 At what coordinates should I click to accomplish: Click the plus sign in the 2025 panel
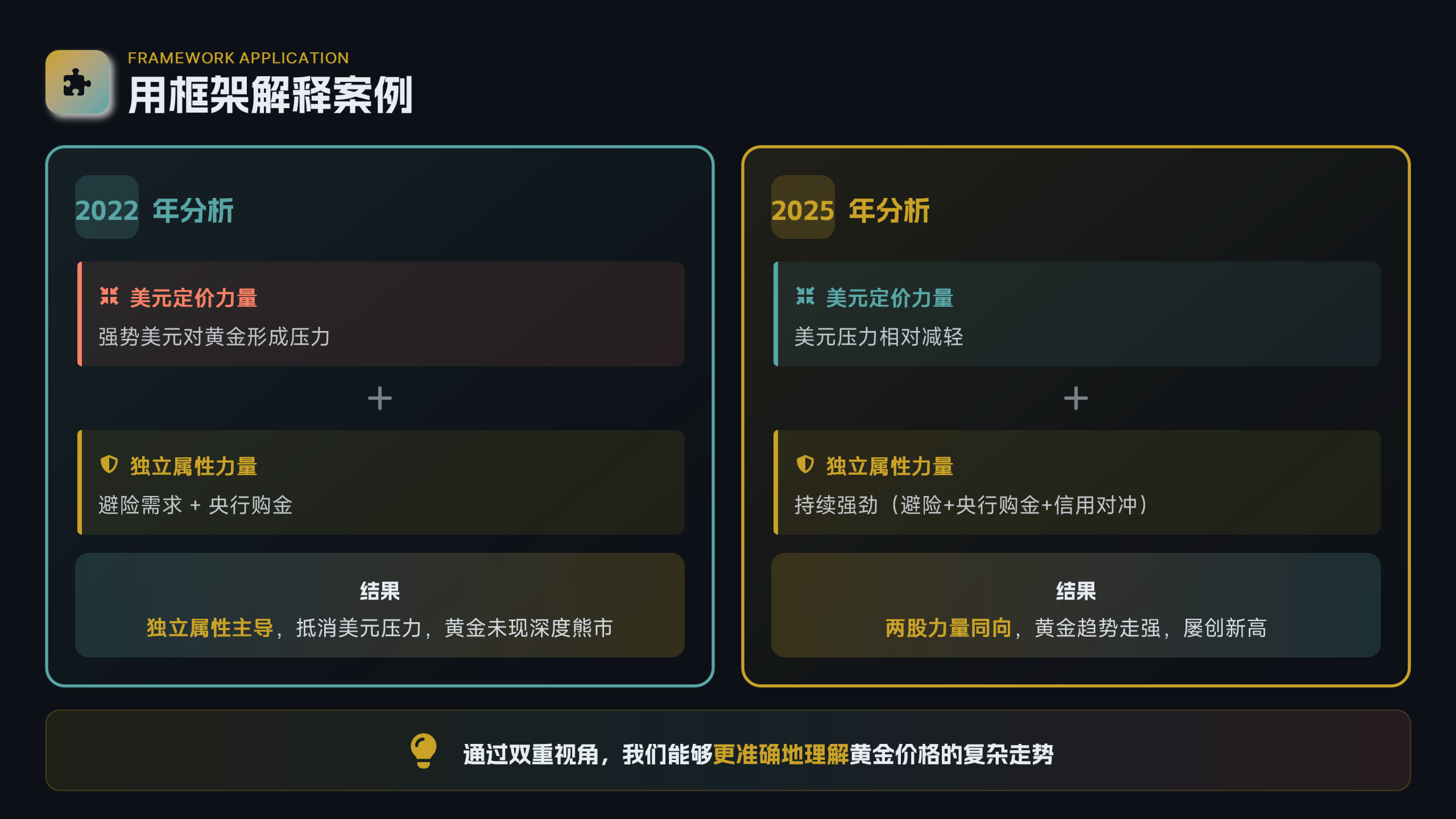[1076, 398]
